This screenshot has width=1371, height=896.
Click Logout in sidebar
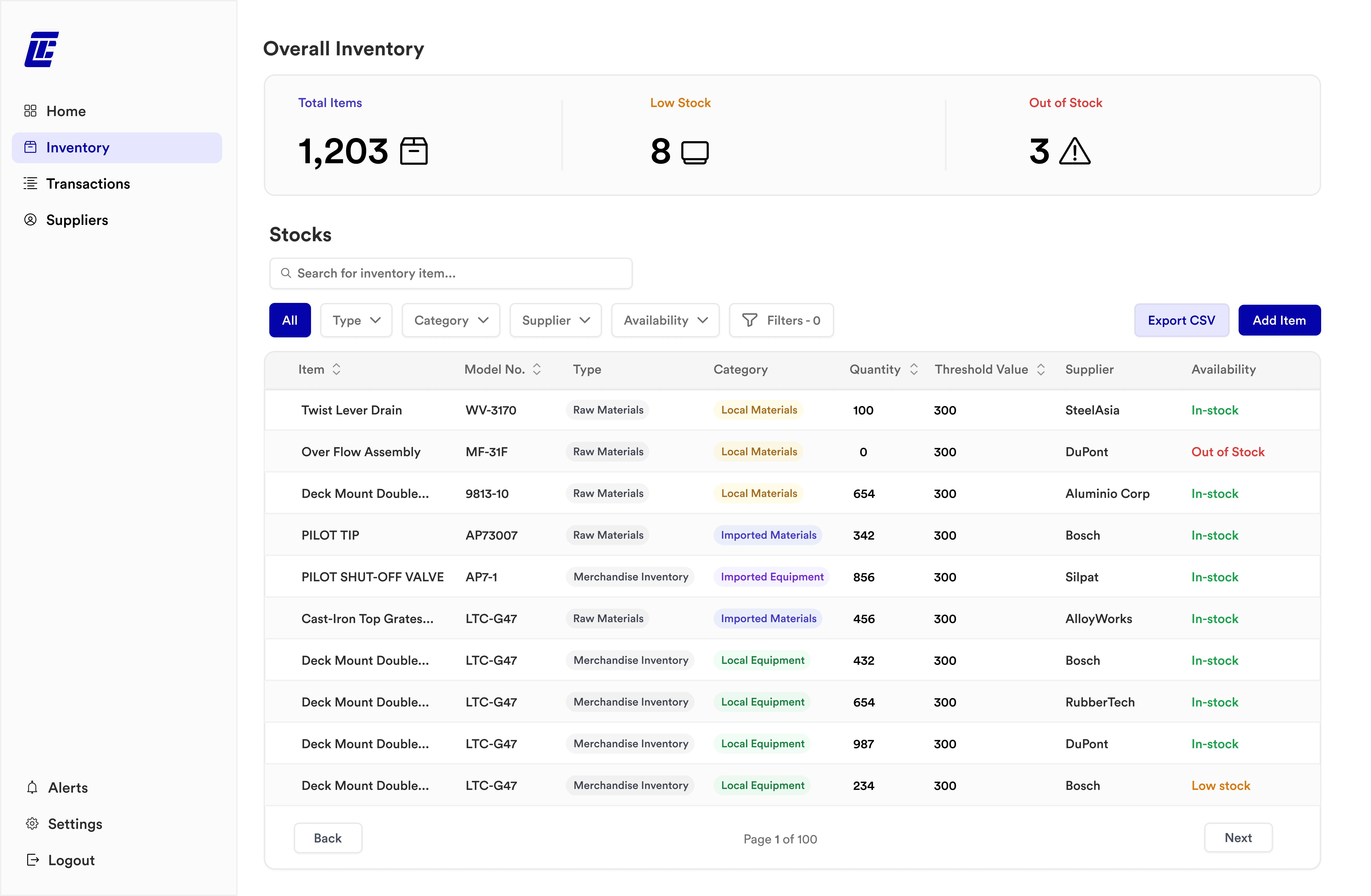(71, 860)
